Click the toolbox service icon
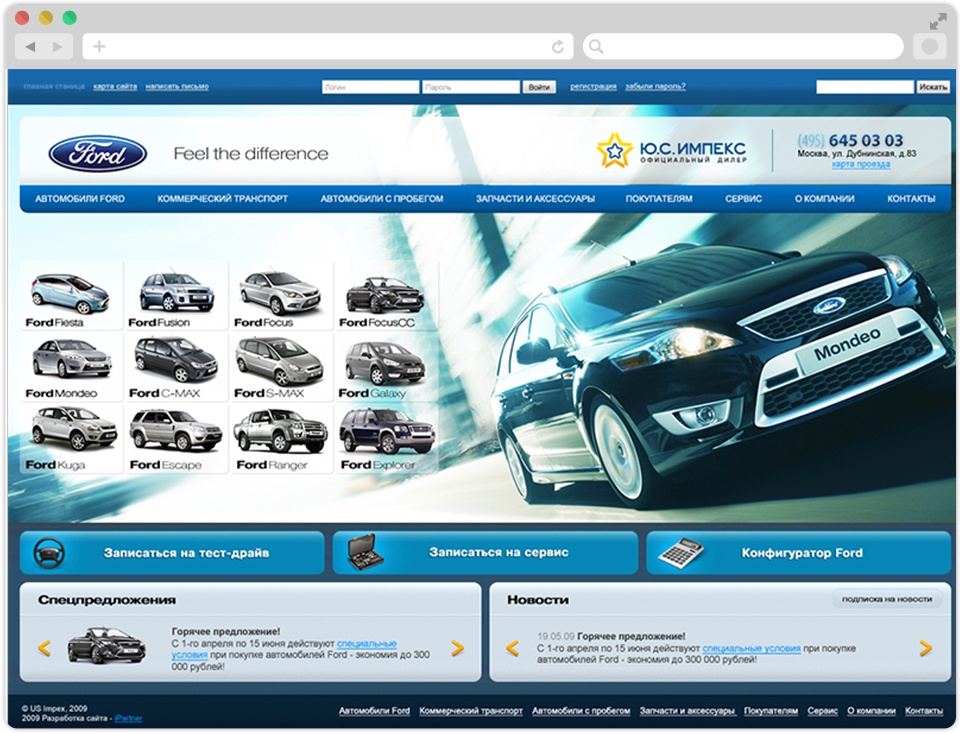The width and height of the screenshot is (960, 733). pyautogui.click(x=364, y=552)
